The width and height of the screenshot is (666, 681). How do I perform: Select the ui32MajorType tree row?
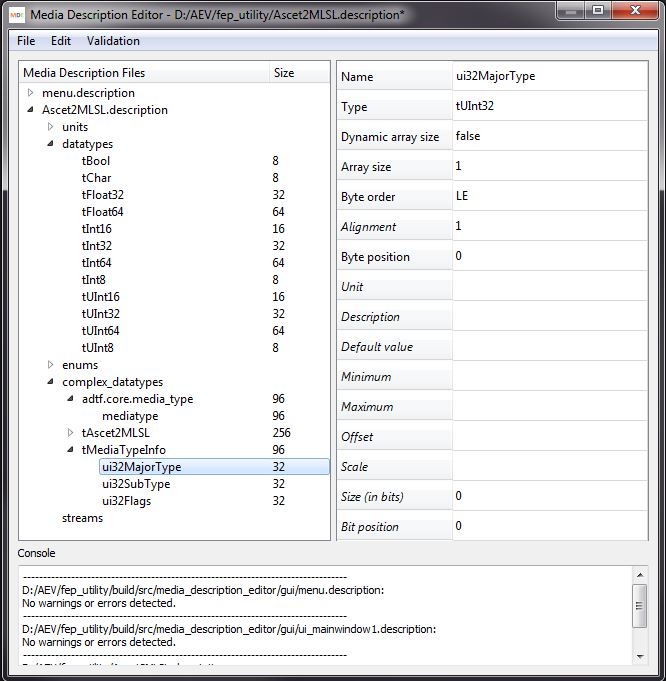tap(214, 467)
